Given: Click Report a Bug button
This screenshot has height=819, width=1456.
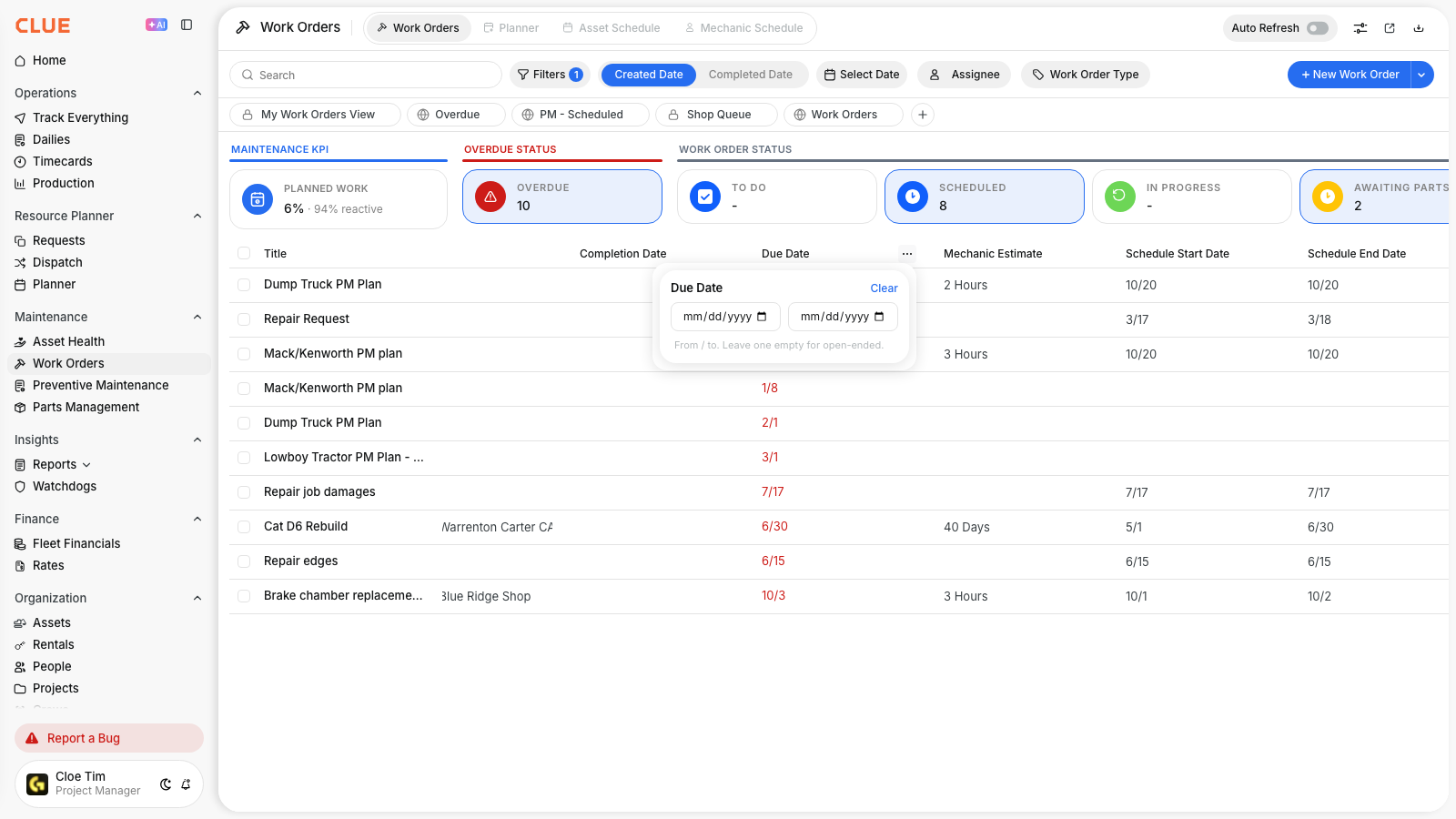Looking at the screenshot, I should [109, 738].
